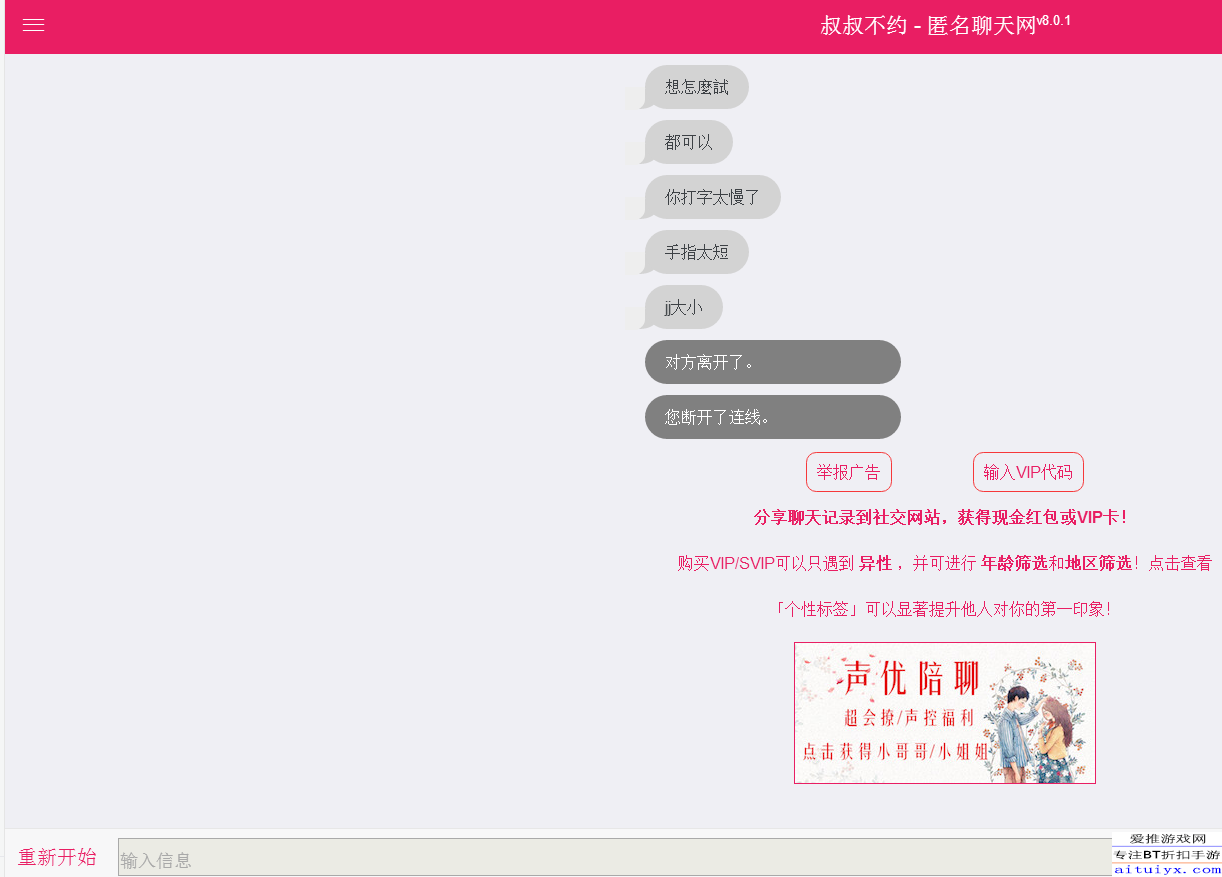The height and width of the screenshot is (877, 1222).
Task: Click the 你打字太慢了 message bubble
Action: (712, 197)
